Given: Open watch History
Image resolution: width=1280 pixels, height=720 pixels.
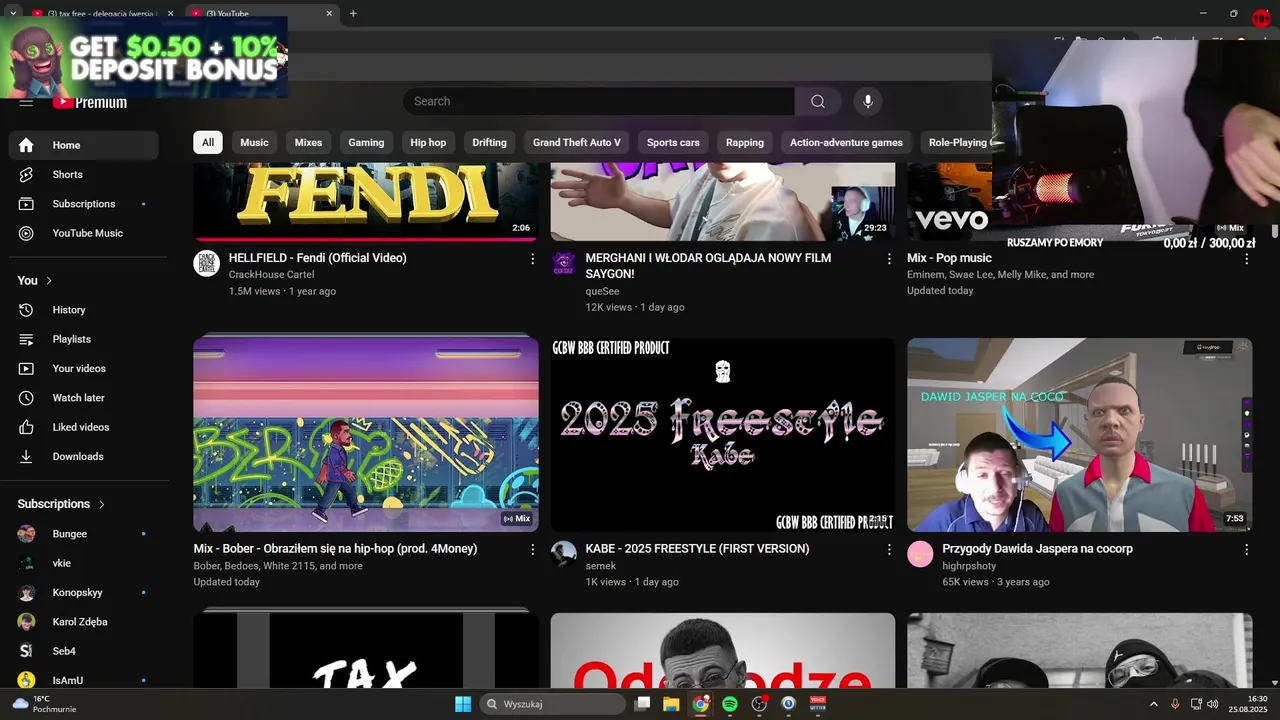Looking at the screenshot, I should (x=84, y=310).
